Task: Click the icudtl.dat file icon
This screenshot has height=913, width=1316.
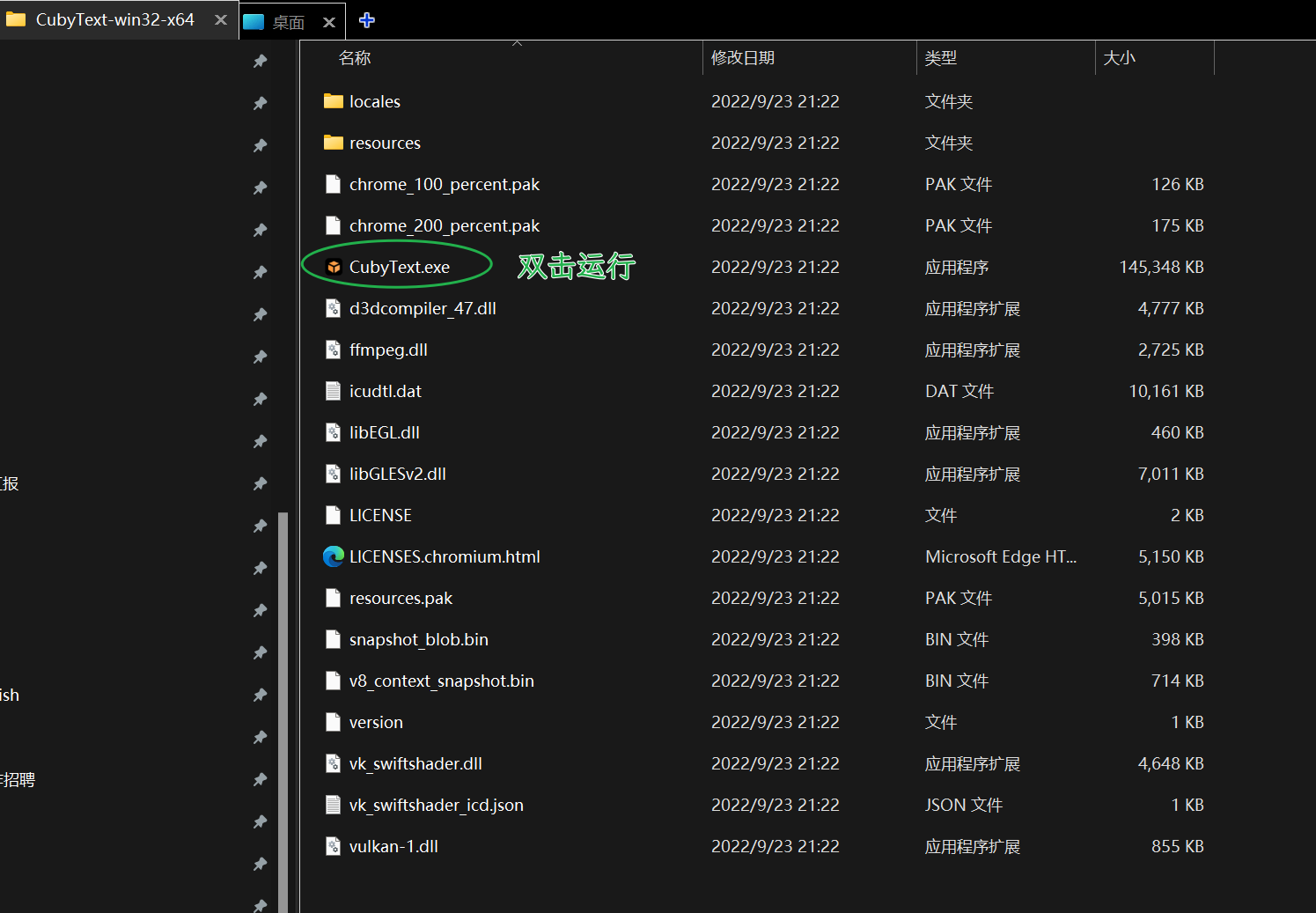Action: [333, 391]
